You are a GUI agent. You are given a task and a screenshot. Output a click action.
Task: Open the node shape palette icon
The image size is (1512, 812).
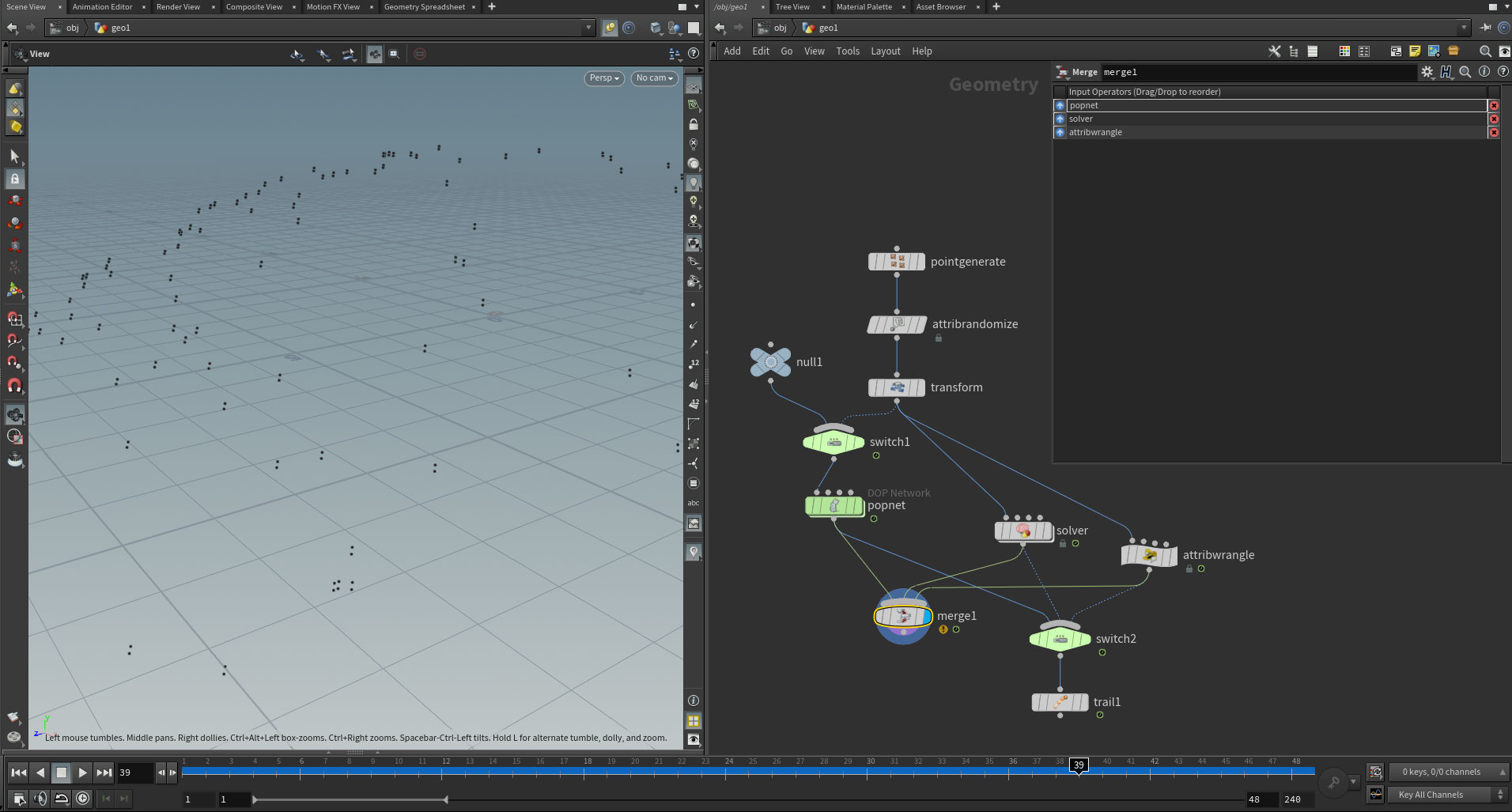1364,51
